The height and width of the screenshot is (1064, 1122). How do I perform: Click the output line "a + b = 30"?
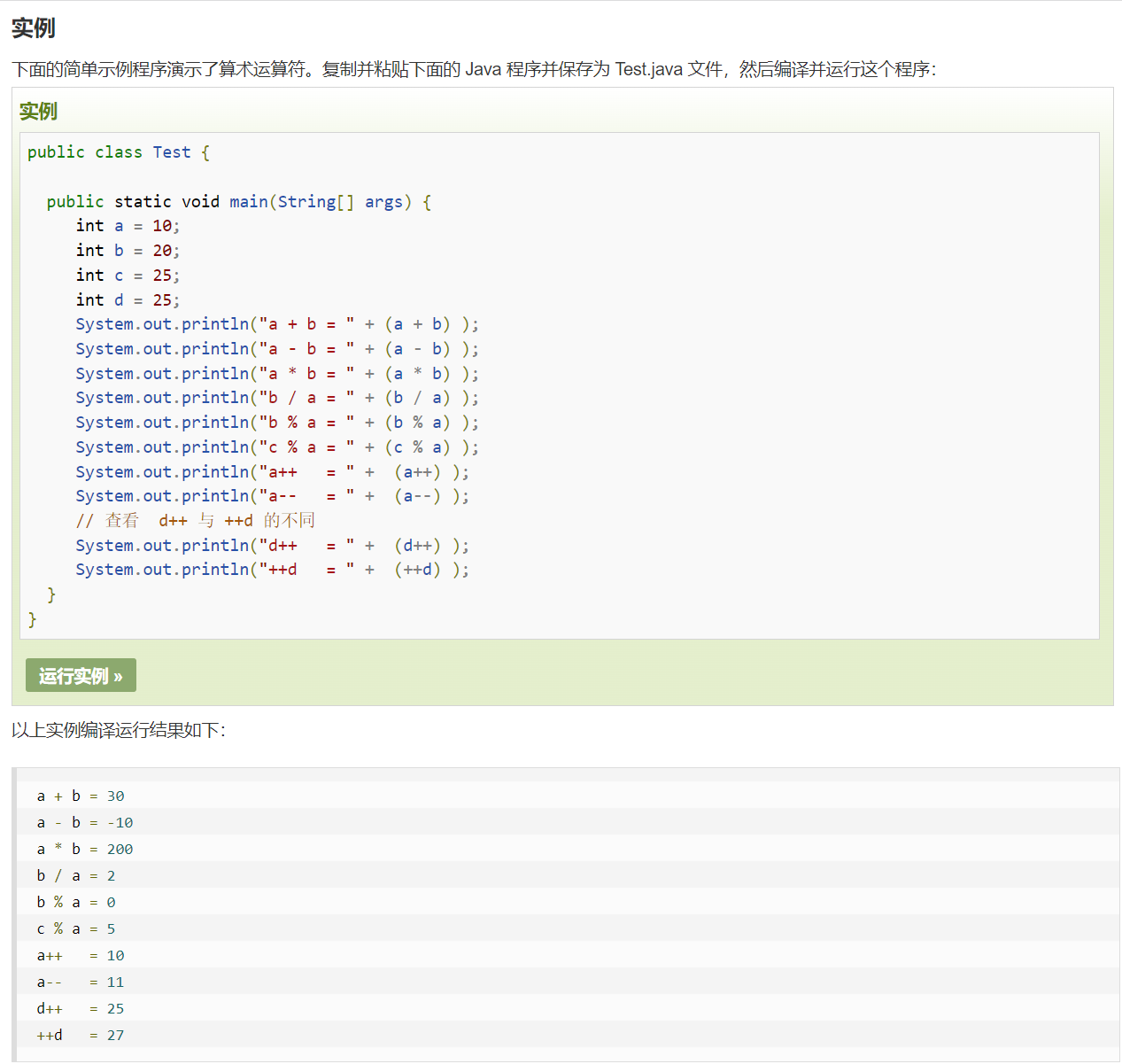81,796
